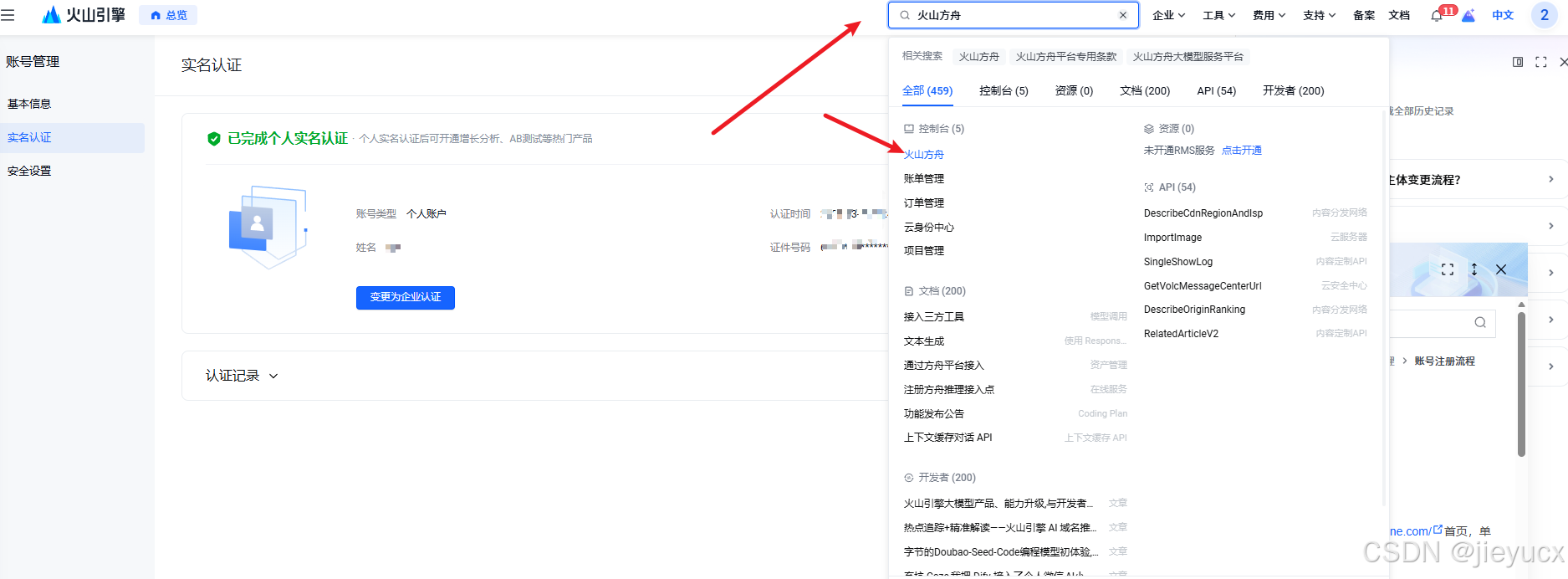This screenshot has height=579, width=1568.
Task: Select related search 火山方舟平台专用条款
Action: (x=1066, y=57)
